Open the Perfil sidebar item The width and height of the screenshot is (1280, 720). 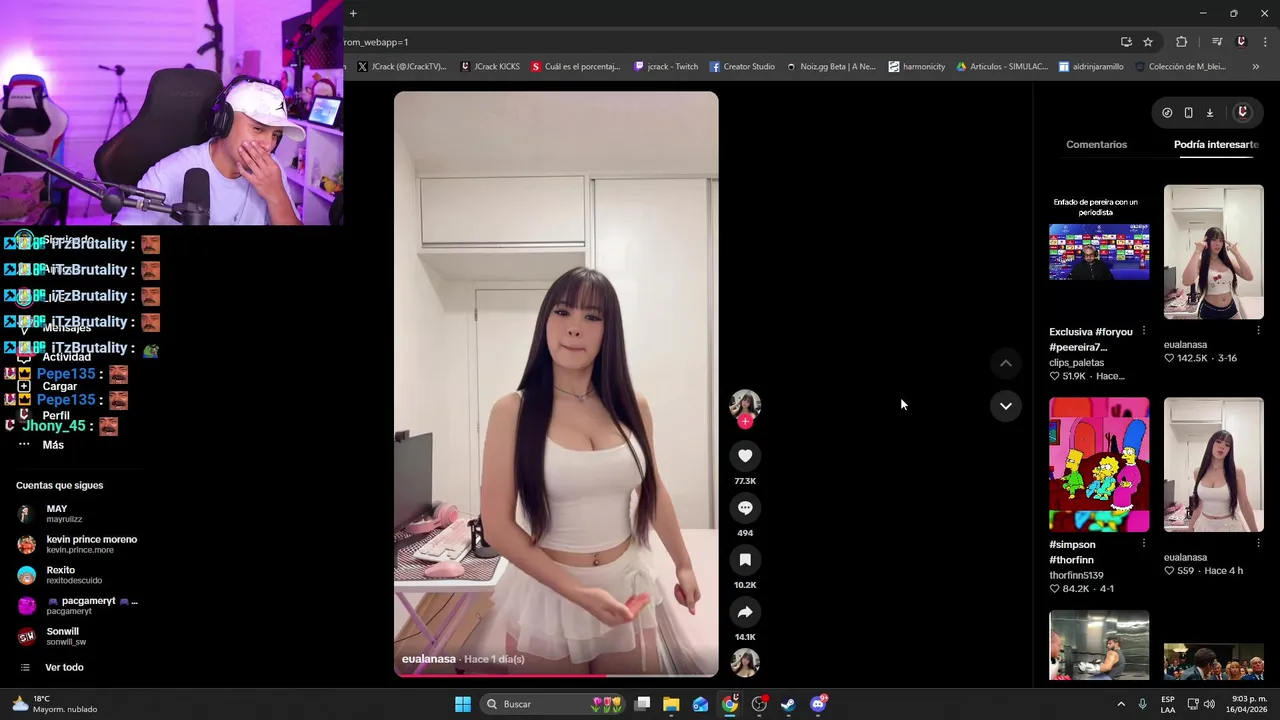tap(56, 415)
